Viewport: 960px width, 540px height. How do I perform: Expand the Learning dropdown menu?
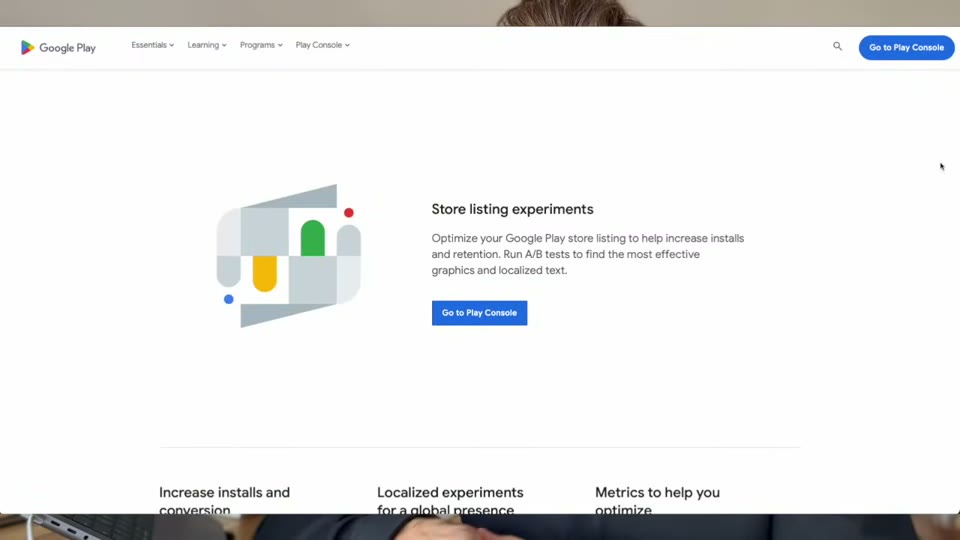pos(207,45)
